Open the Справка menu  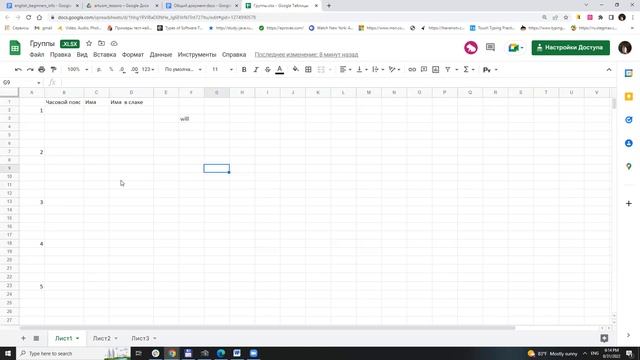(234, 55)
